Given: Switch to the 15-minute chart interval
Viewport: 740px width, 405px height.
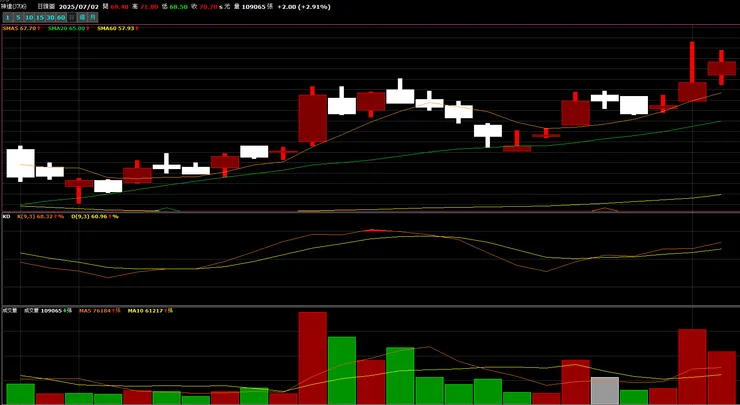Looking at the screenshot, I should tap(40, 17).
